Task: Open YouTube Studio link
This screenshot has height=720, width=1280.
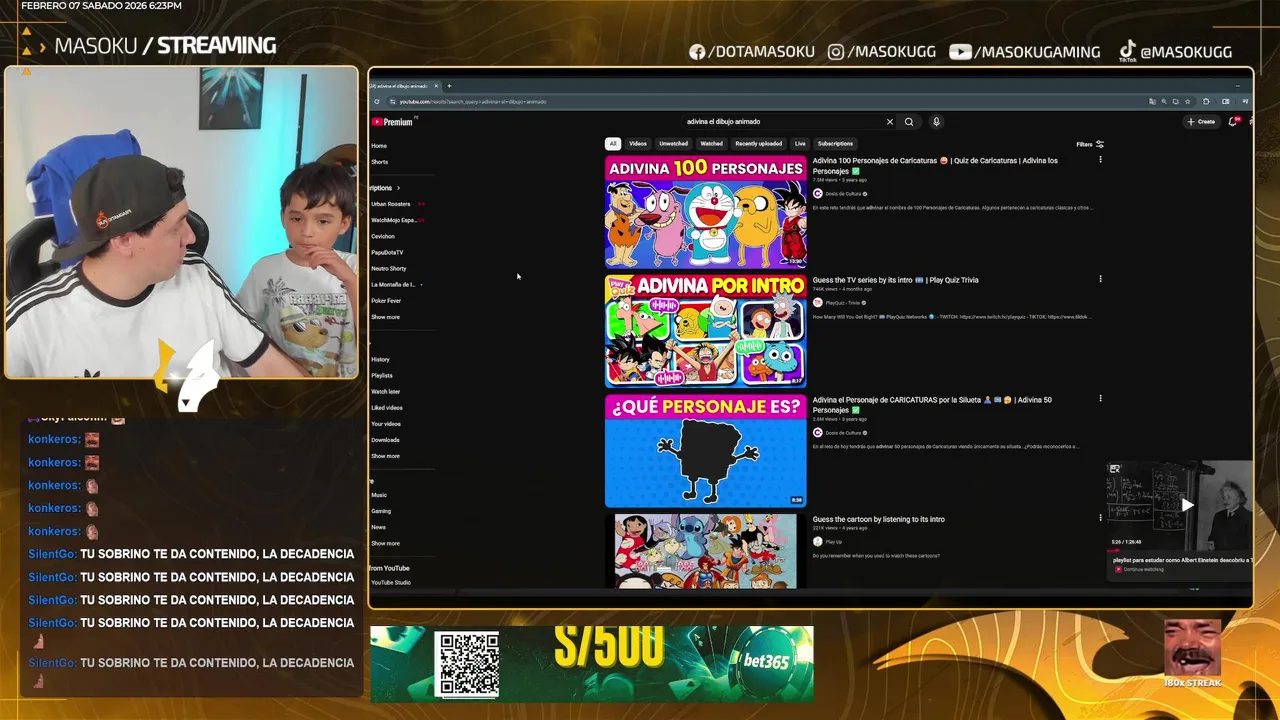Action: click(x=391, y=582)
